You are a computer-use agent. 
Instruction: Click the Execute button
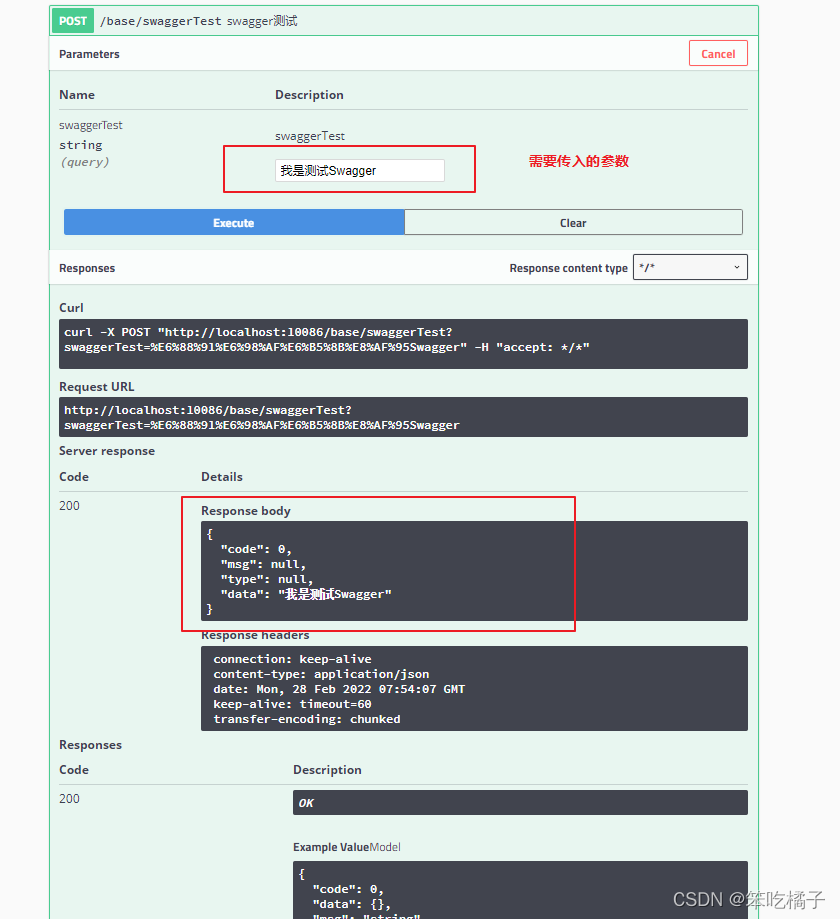(x=234, y=223)
